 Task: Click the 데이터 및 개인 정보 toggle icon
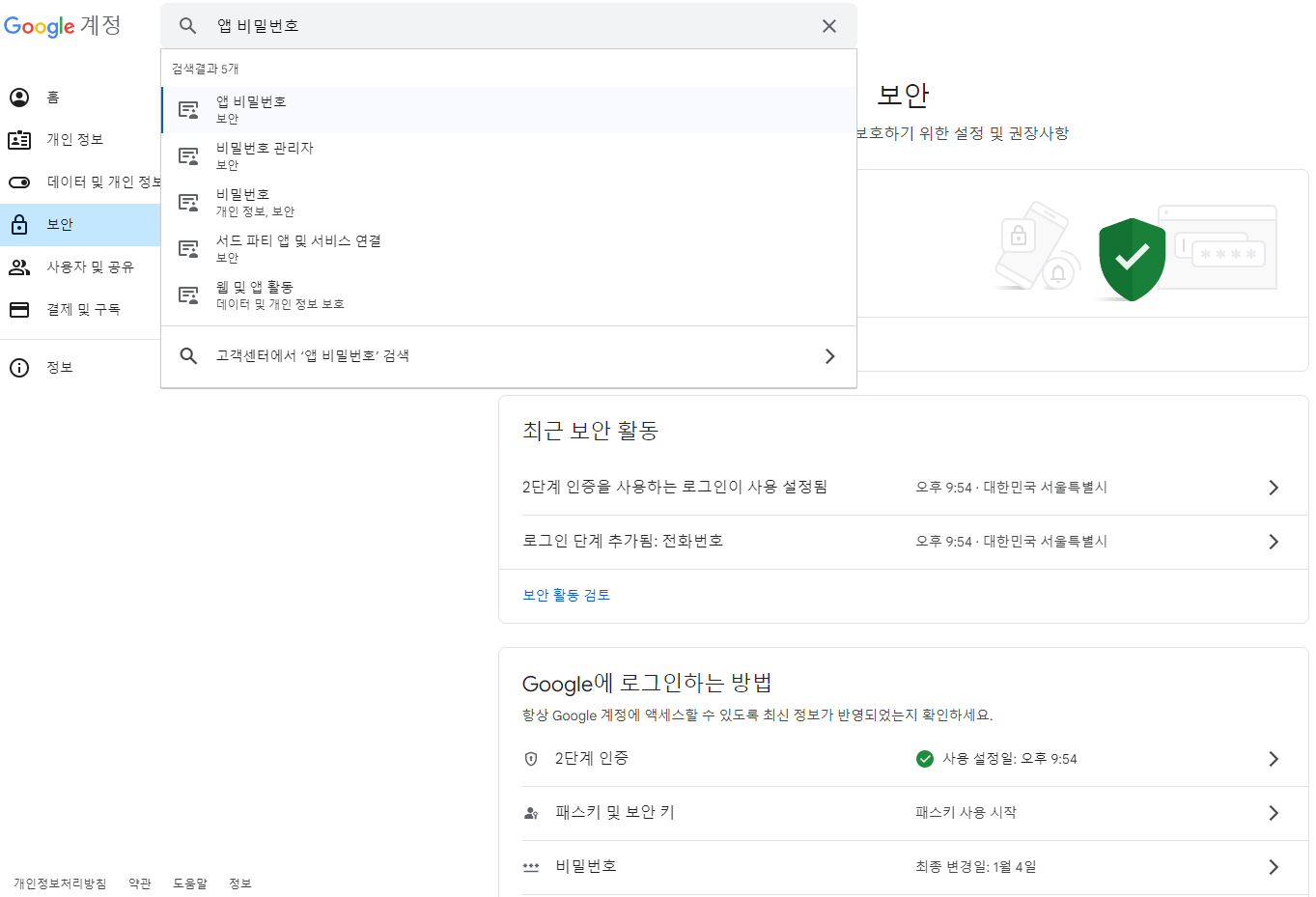19,182
